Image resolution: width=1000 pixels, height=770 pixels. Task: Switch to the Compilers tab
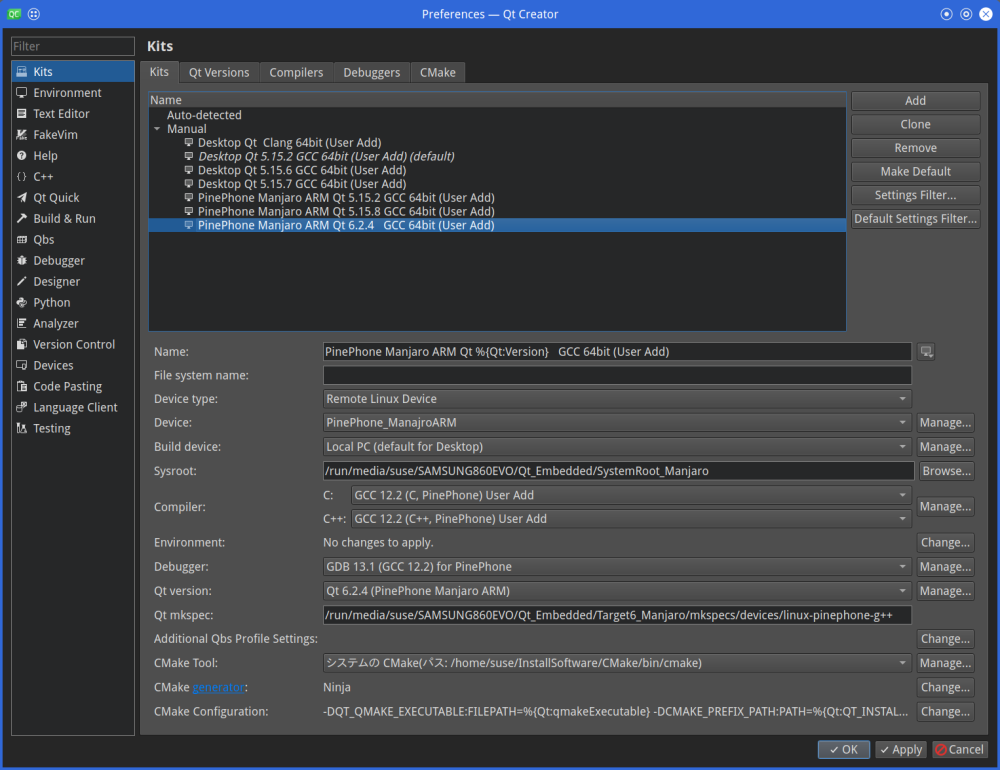click(296, 73)
